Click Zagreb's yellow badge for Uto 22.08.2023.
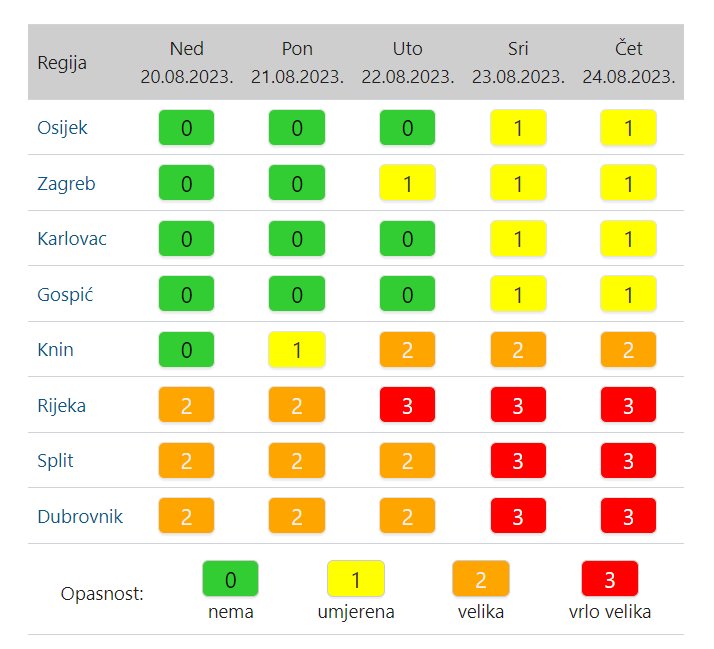The width and height of the screenshot is (714, 649). click(407, 184)
